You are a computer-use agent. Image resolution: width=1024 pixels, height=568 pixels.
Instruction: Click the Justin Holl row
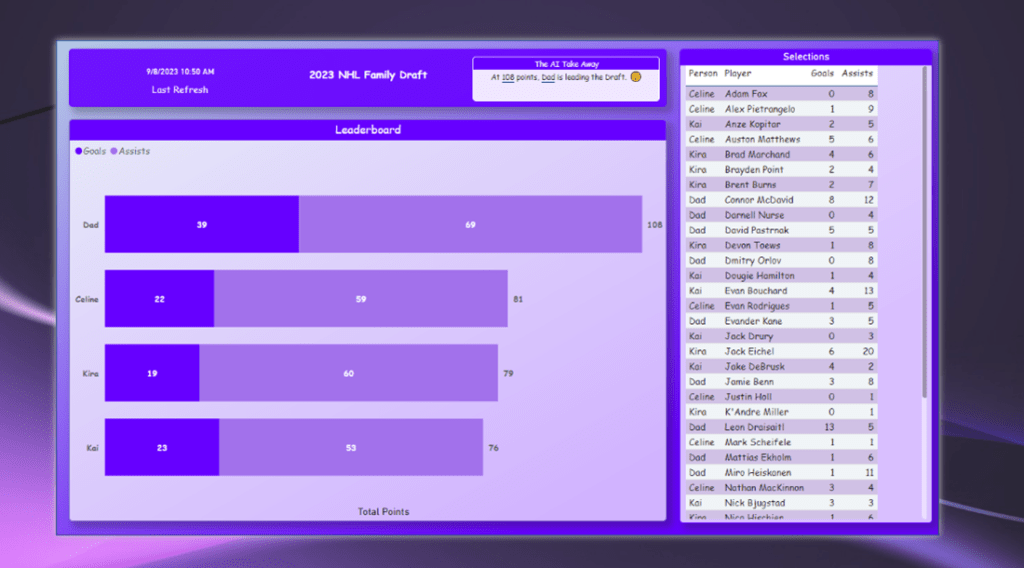[782, 397]
